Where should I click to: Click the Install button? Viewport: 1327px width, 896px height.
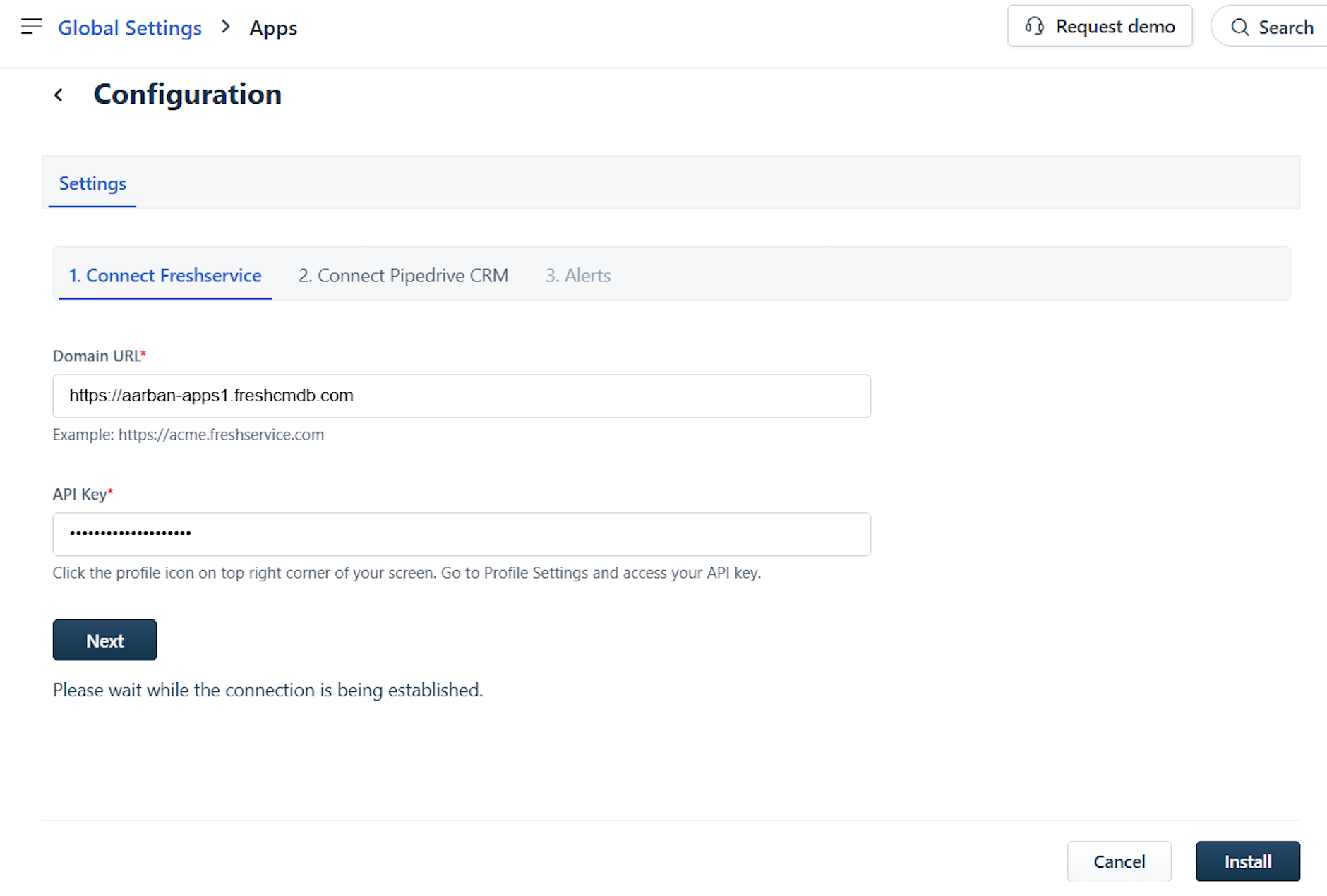click(x=1248, y=861)
